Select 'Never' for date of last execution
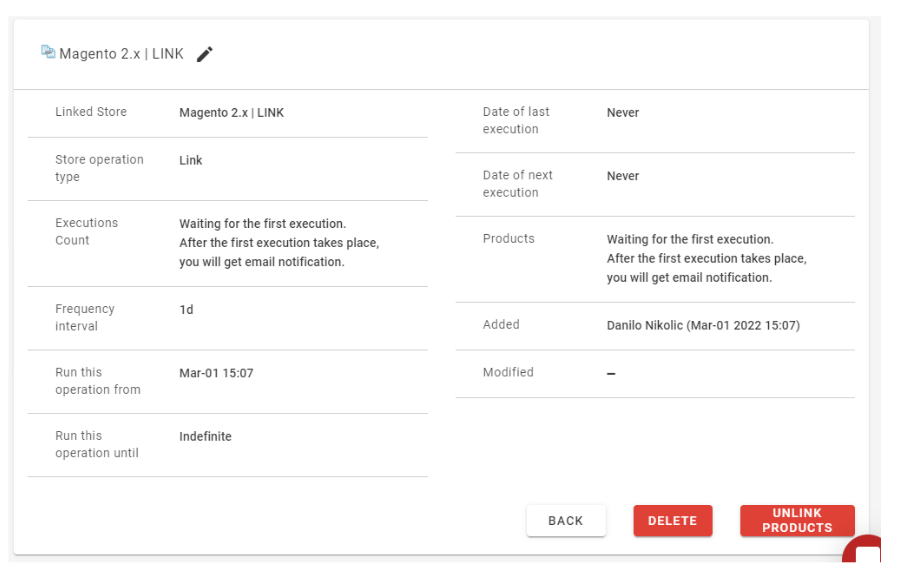The image size is (898, 581). coord(623,113)
